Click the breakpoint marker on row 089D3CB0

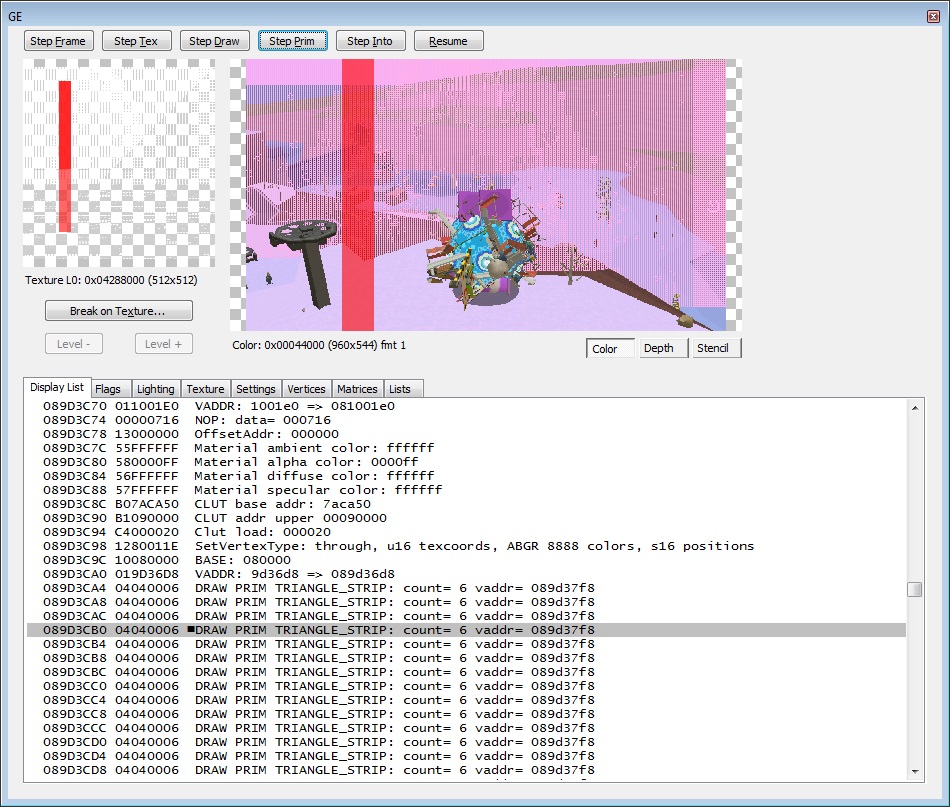190,629
